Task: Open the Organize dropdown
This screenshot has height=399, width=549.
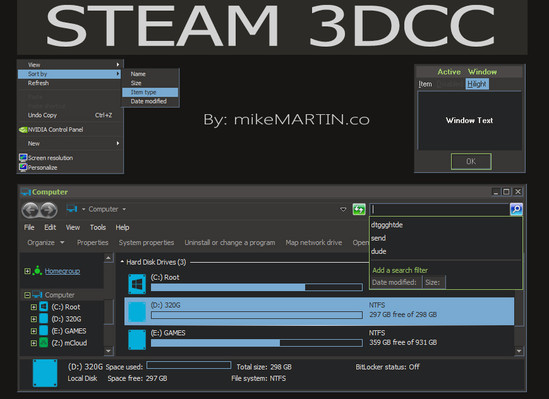Action: pyautogui.click(x=46, y=243)
